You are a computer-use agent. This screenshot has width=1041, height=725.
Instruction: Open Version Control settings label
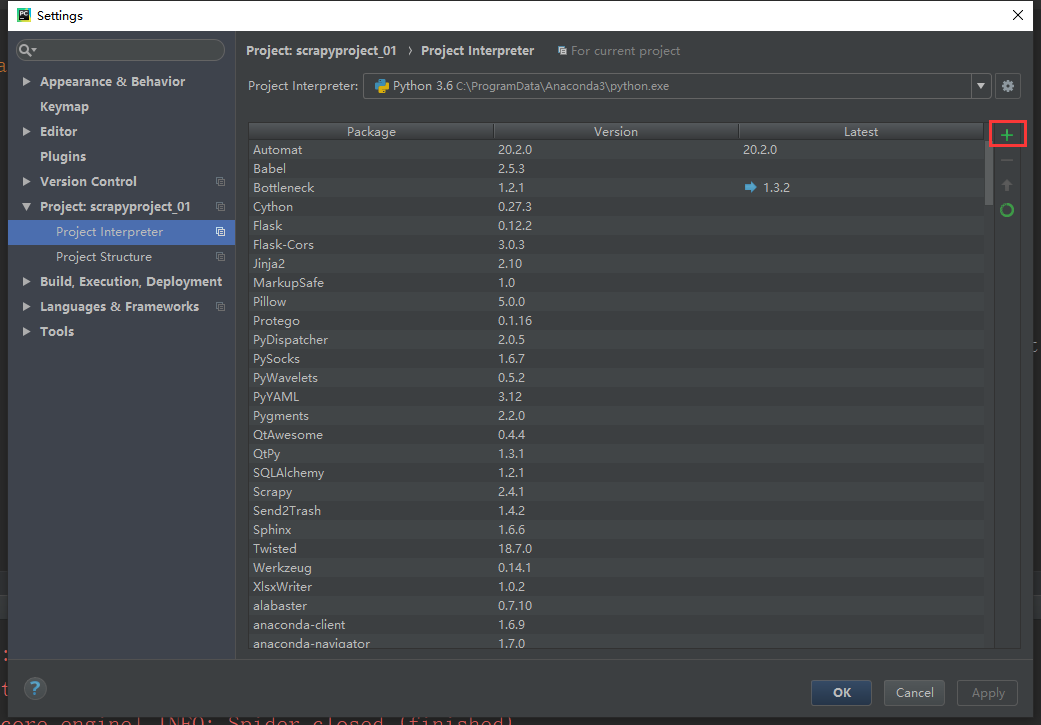[88, 181]
